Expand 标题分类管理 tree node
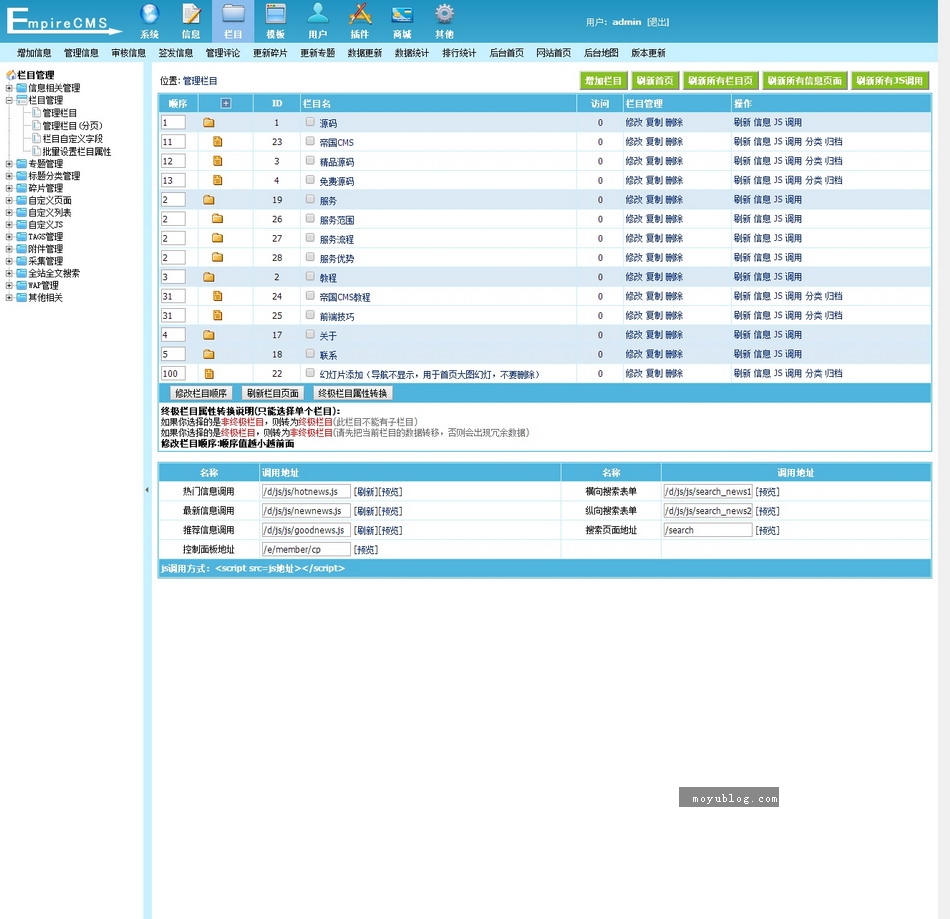 click(x=9, y=176)
